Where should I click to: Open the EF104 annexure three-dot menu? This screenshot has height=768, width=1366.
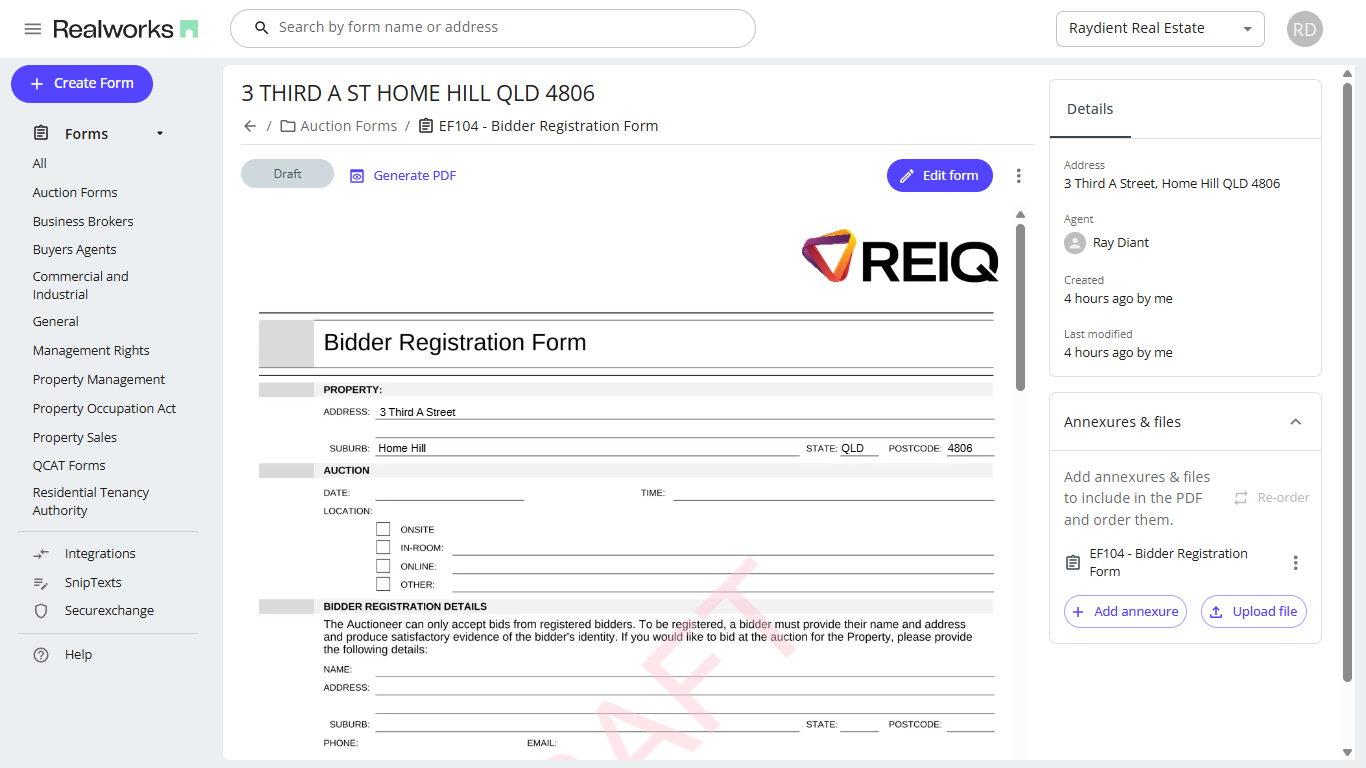coord(1296,563)
